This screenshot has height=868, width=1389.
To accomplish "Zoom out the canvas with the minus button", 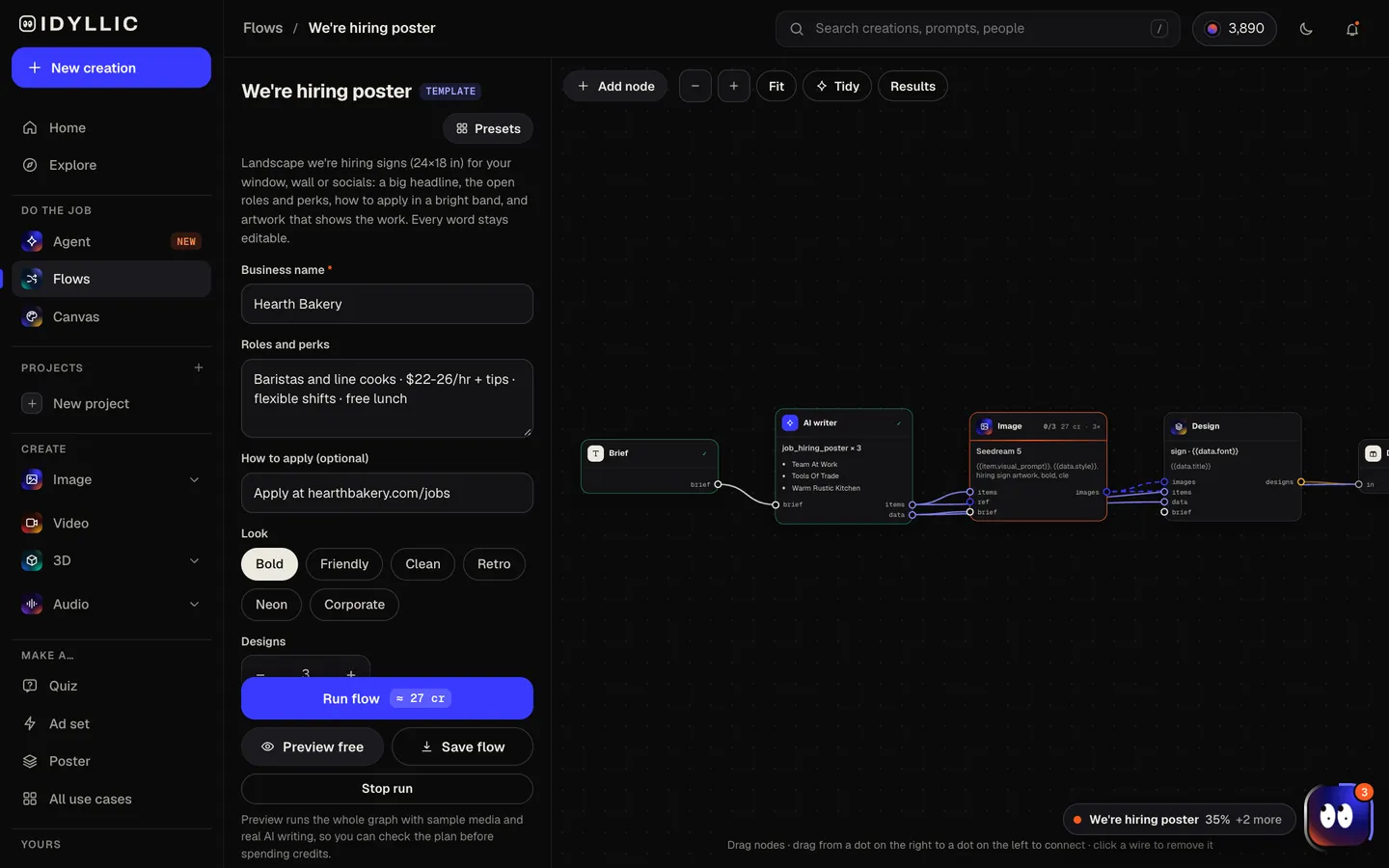I will (x=694, y=86).
